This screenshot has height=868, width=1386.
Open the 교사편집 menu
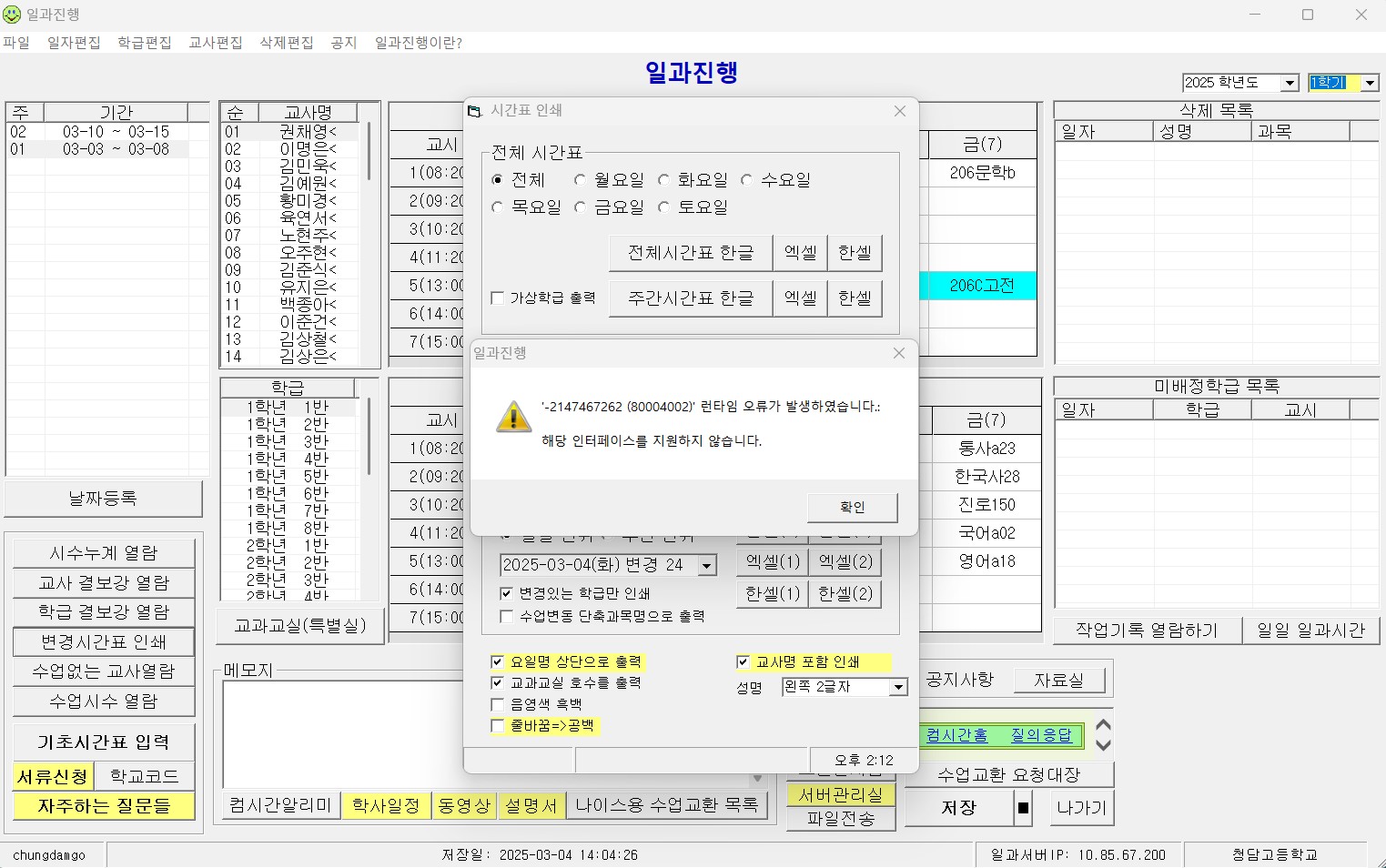coord(216,43)
